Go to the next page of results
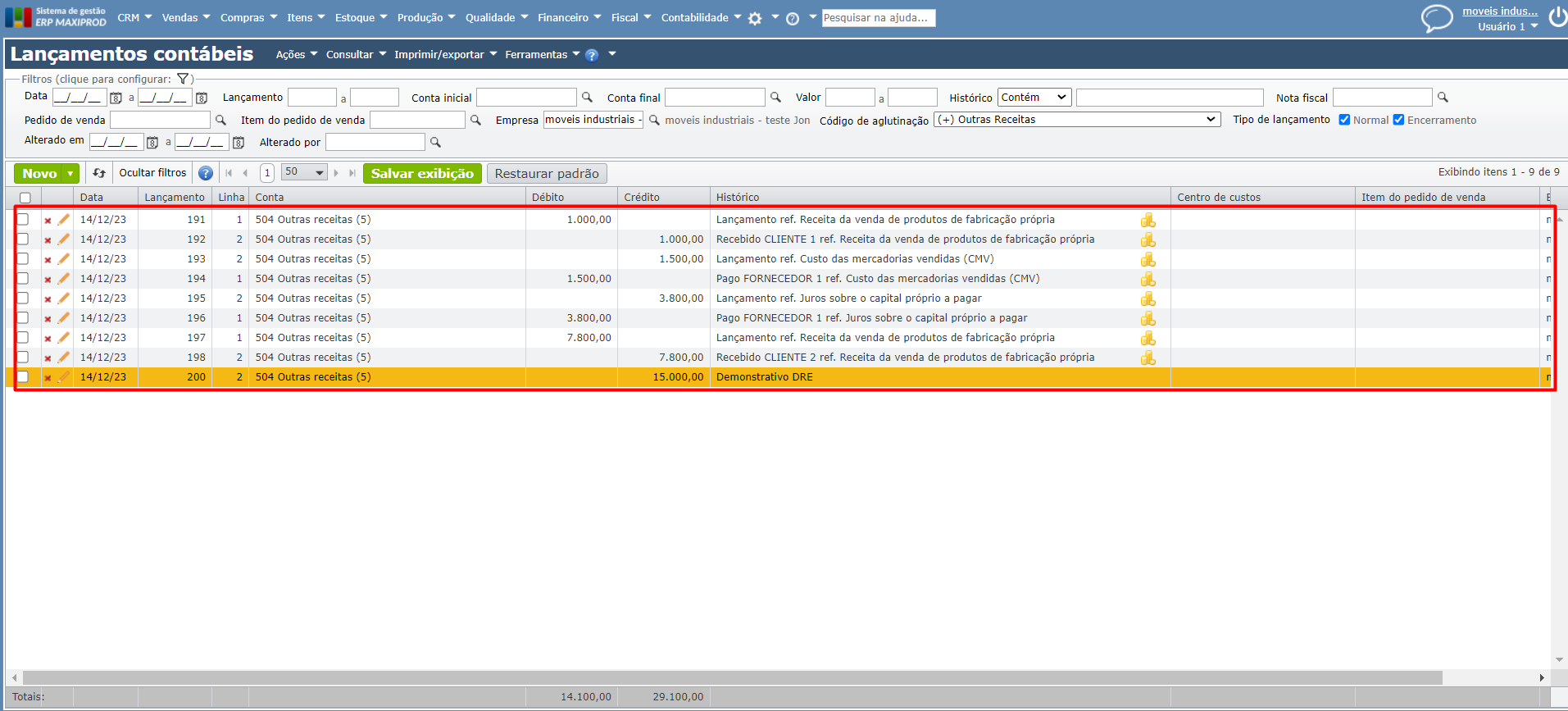 336,173
